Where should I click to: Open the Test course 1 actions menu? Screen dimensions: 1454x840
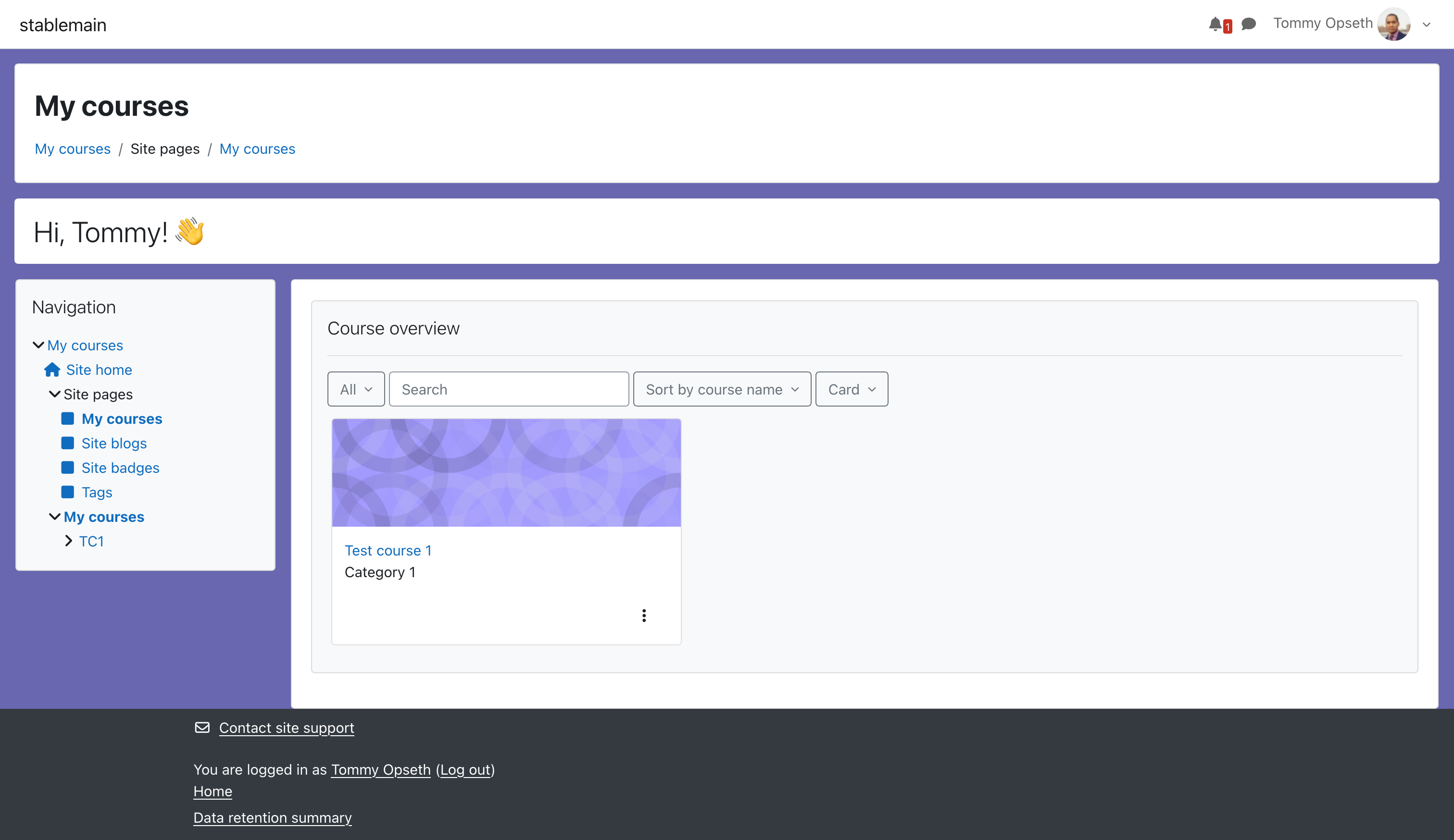(x=644, y=616)
